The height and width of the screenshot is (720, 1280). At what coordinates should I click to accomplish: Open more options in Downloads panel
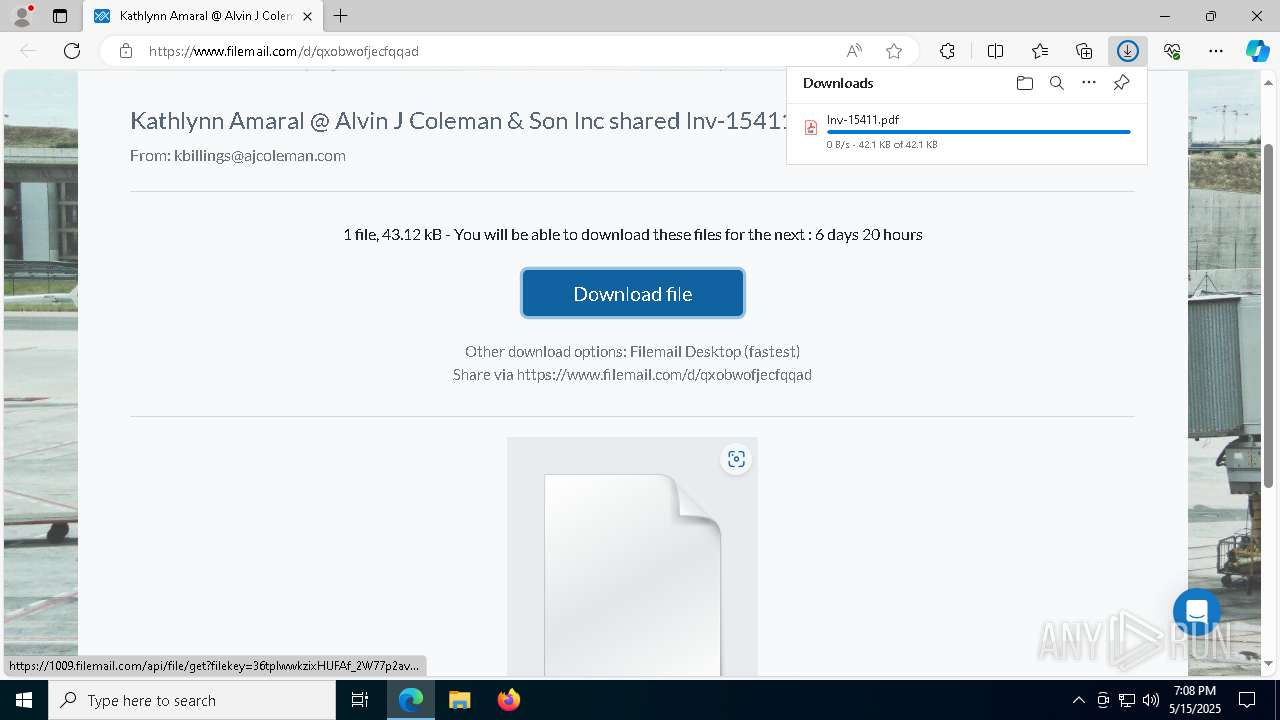click(1089, 83)
